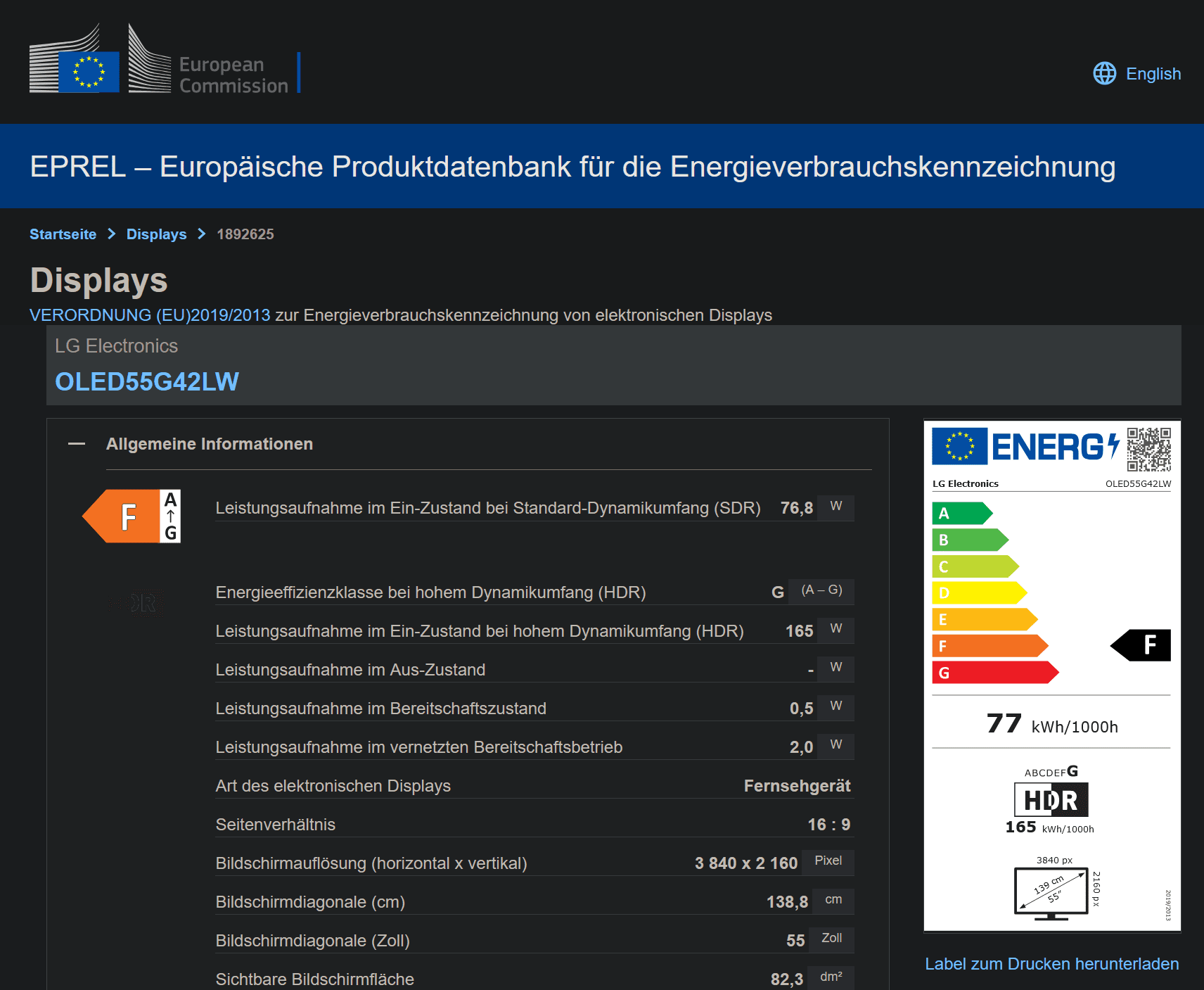This screenshot has width=1204, height=990.
Task: Collapse the Allgemeine Informationen section
Action: coord(77,444)
